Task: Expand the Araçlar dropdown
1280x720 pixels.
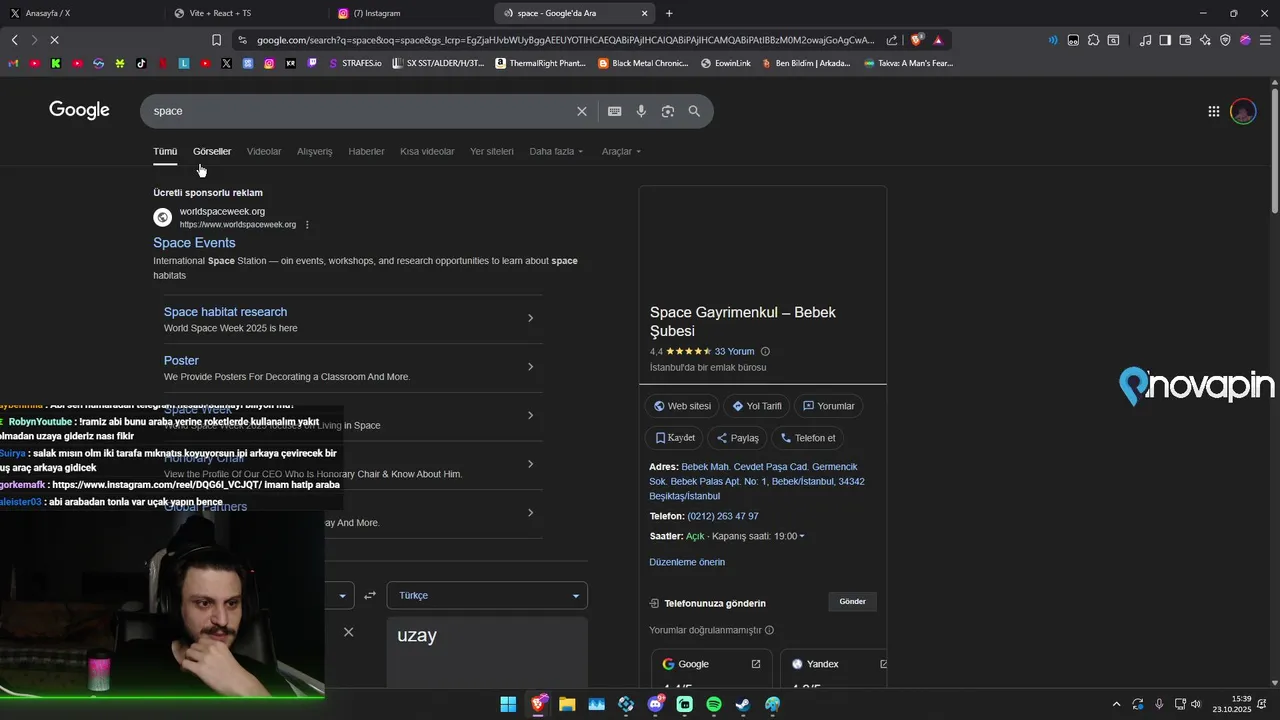Action: click(621, 151)
